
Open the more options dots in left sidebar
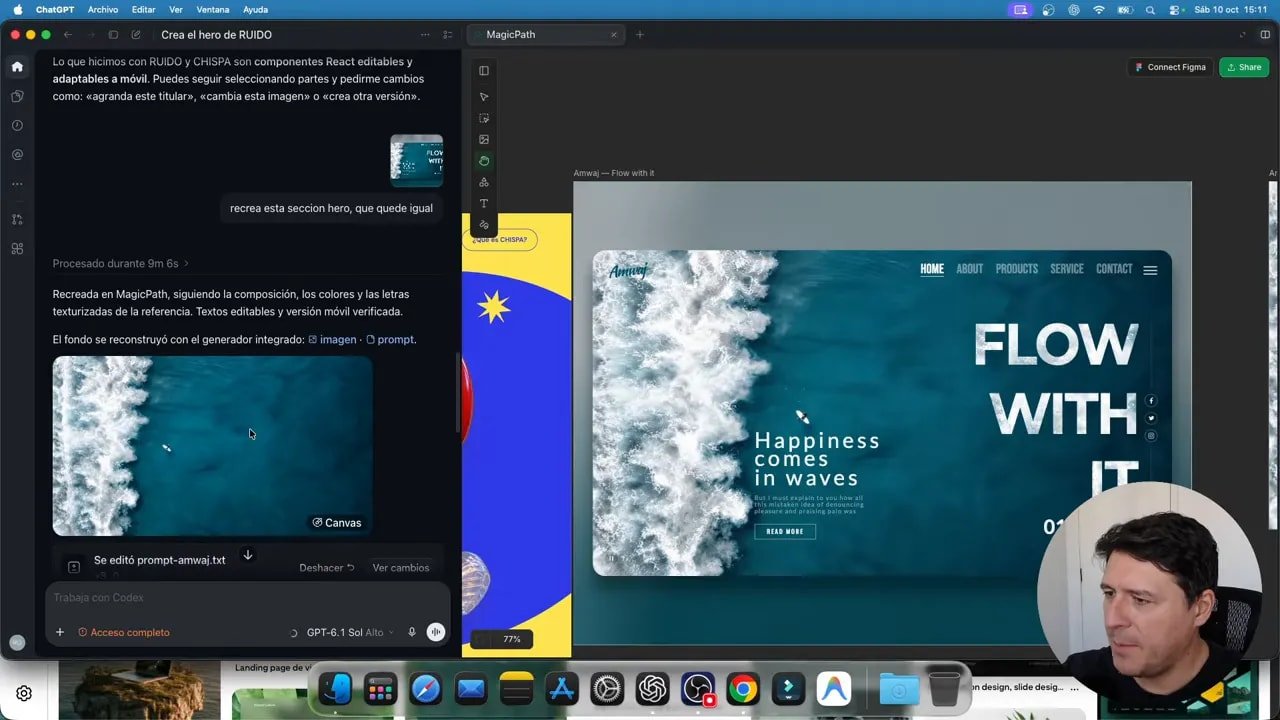[x=17, y=184]
